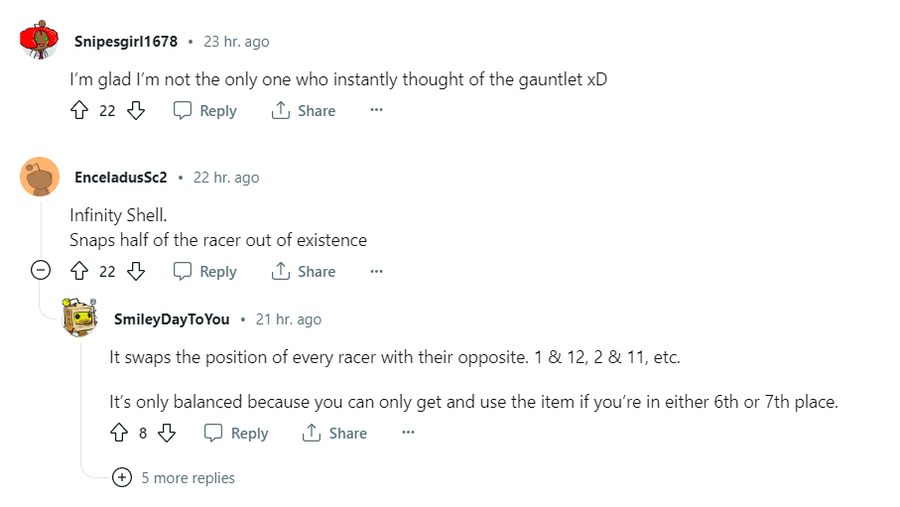The width and height of the screenshot is (900, 507).
Task: Upvote Snipesgirl1678's gauntlet comment
Action: tap(80, 111)
